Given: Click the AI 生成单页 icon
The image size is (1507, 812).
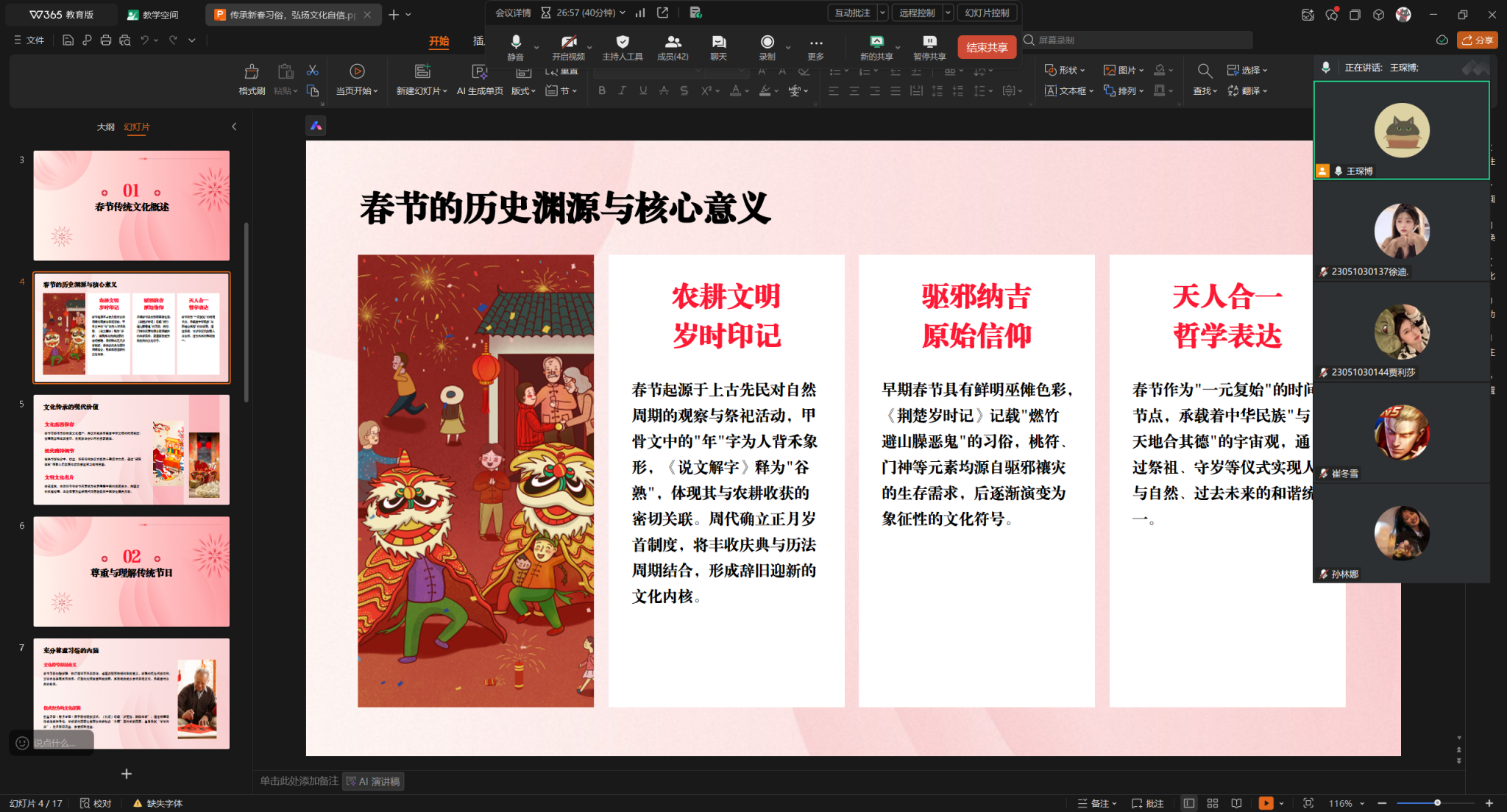Looking at the screenshot, I should click(479, 72).
